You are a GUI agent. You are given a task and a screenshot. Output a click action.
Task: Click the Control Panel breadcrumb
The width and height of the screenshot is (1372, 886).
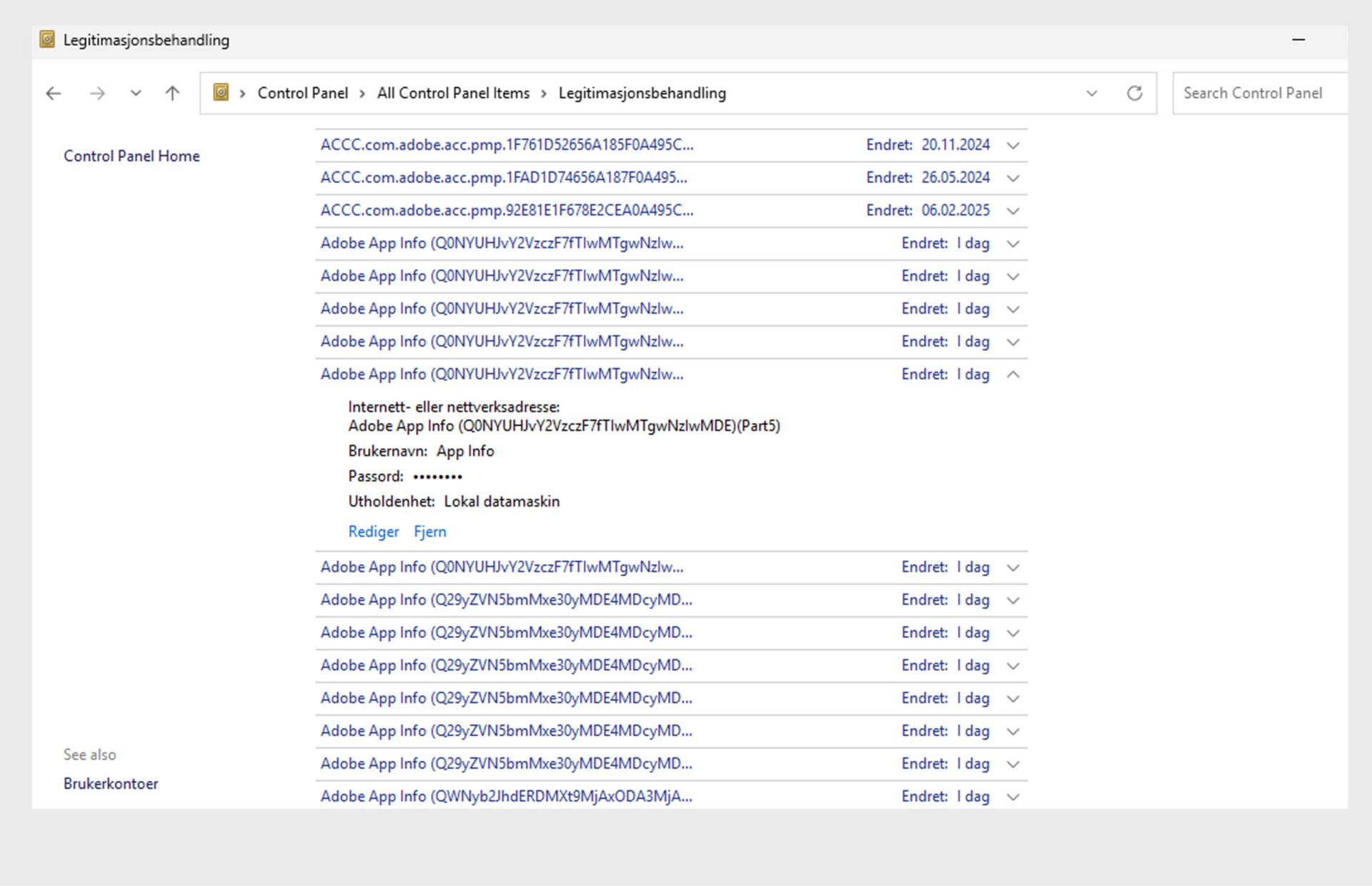(x=302, y=93)
